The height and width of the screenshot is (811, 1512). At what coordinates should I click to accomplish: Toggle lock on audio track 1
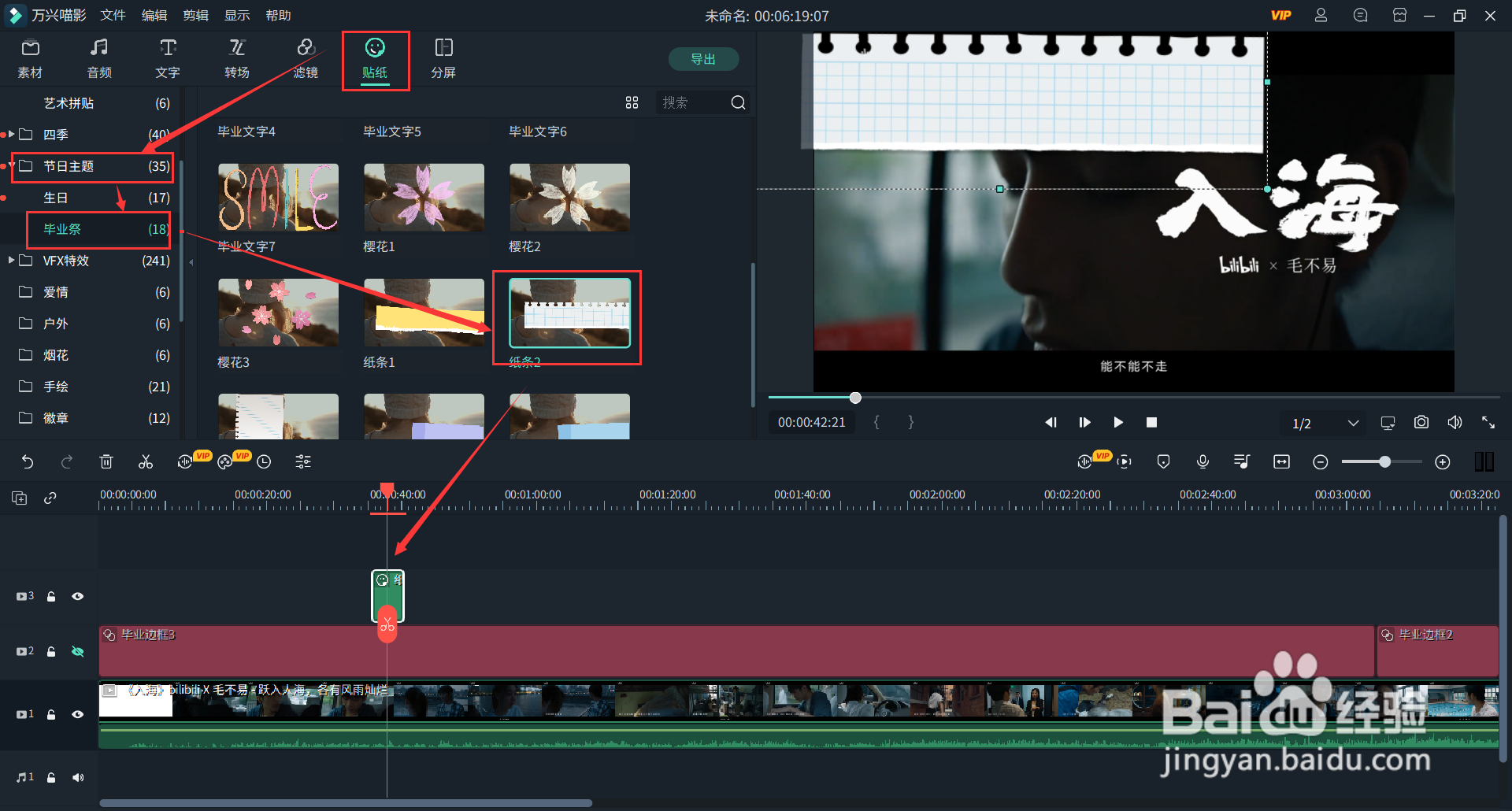click(51, 778)
